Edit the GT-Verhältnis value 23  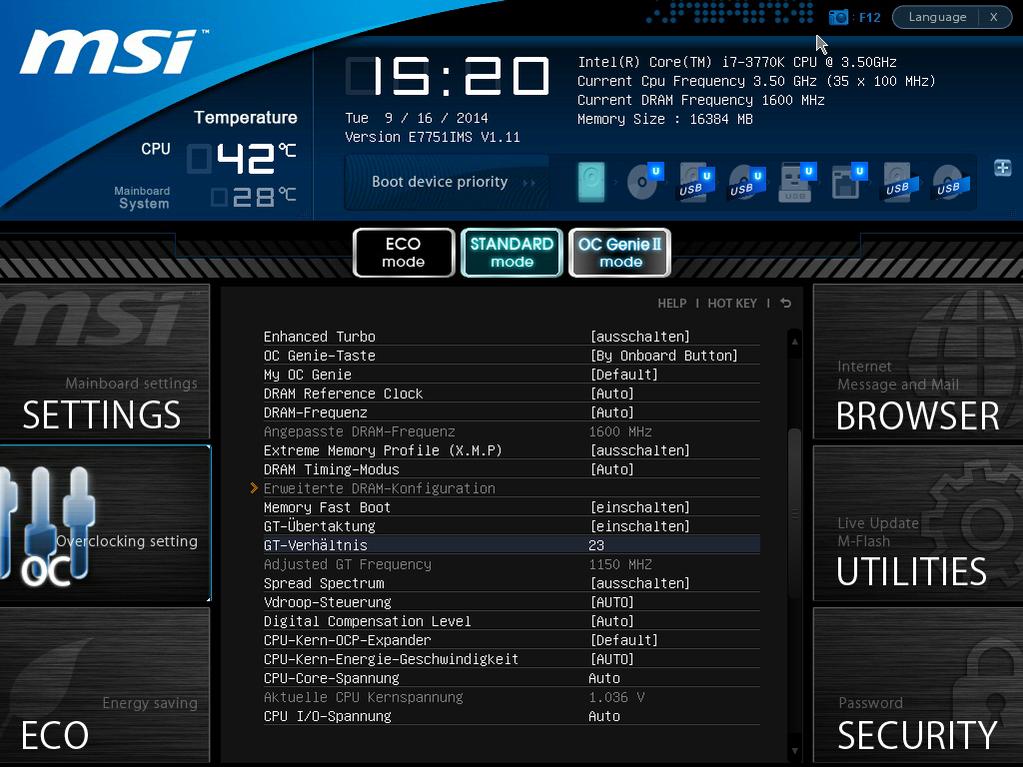coord(596,545)
